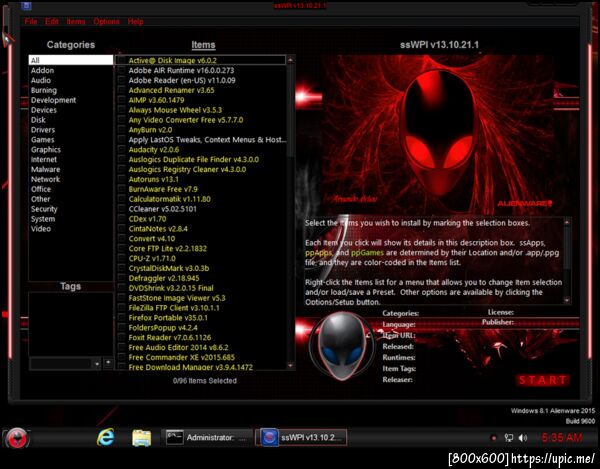Click the START install button
Screen dimensions: 600x469
pos(543,380)
